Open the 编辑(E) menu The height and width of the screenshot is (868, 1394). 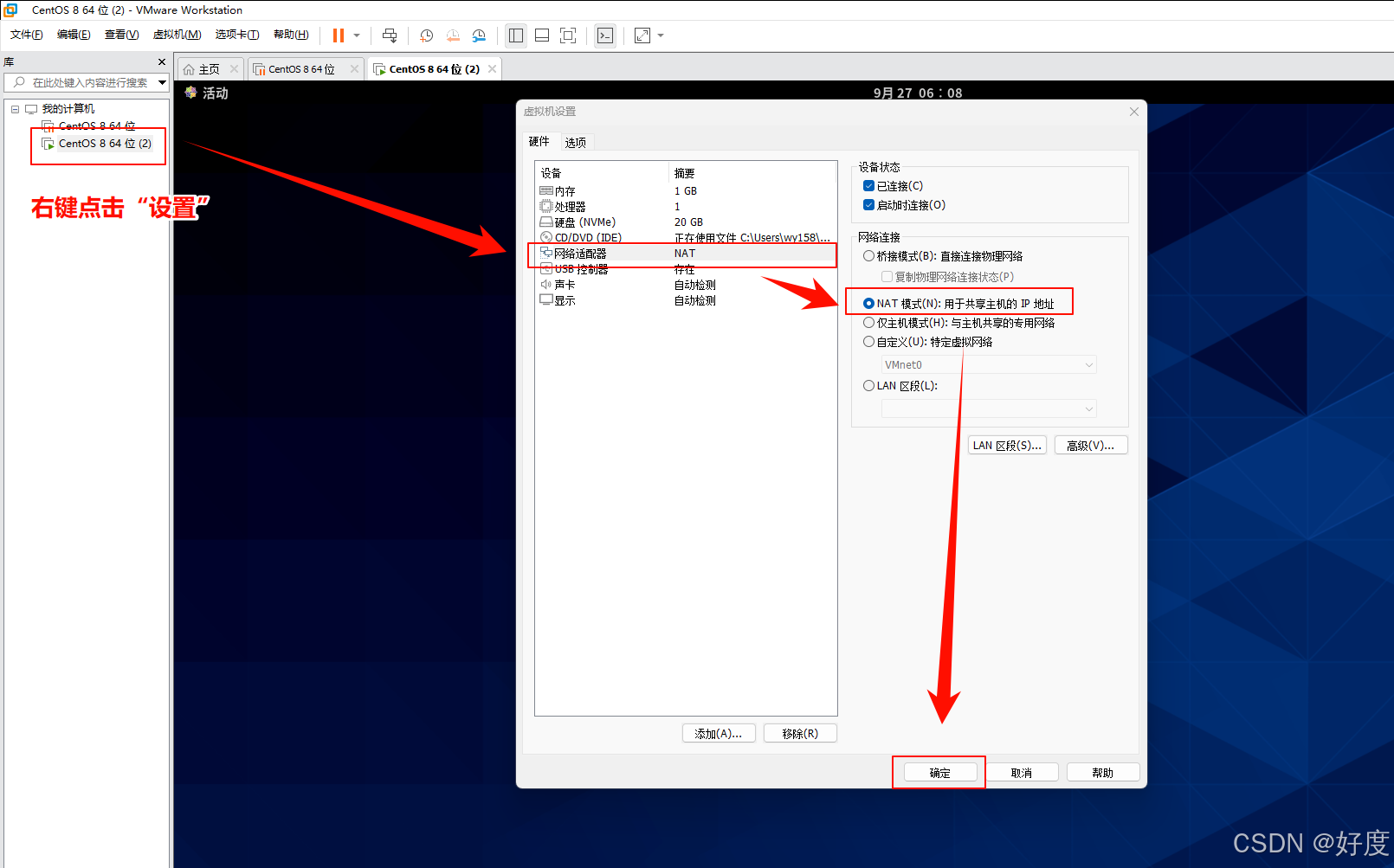coord(74,35)
